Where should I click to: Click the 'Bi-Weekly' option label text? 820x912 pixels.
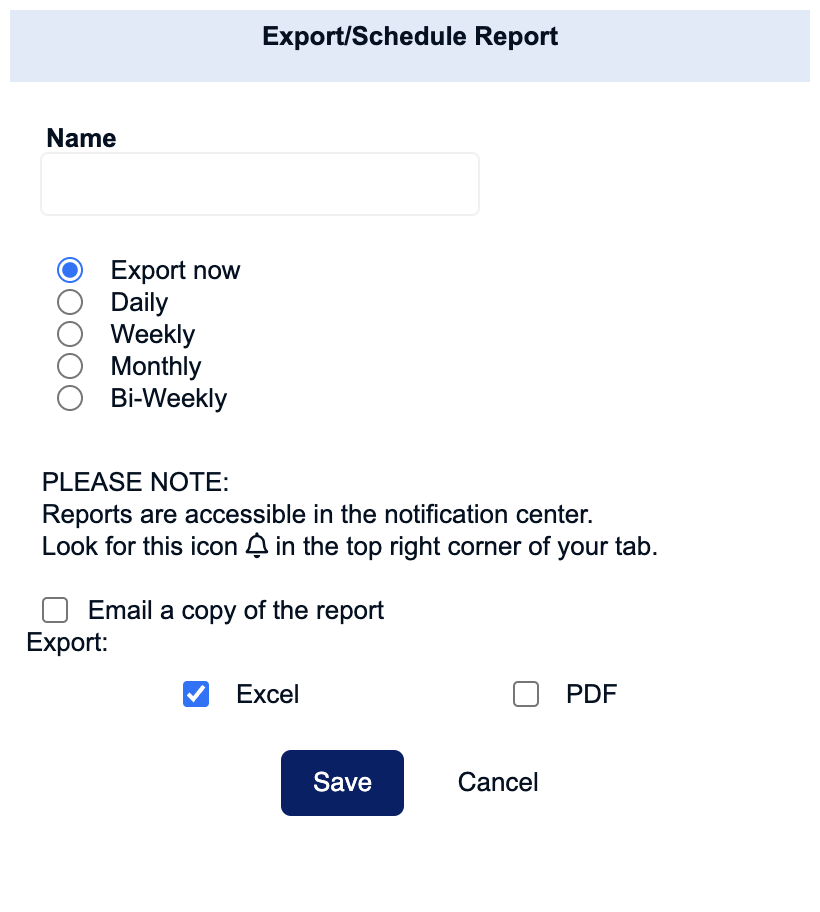169,398
